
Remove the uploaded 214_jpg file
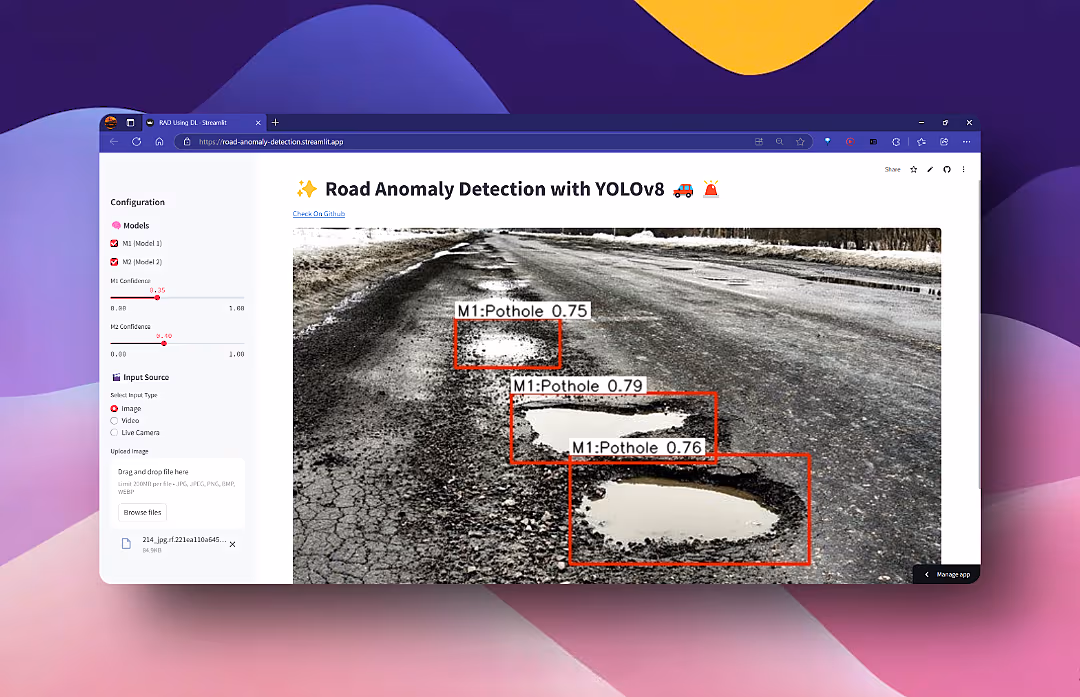232,544
